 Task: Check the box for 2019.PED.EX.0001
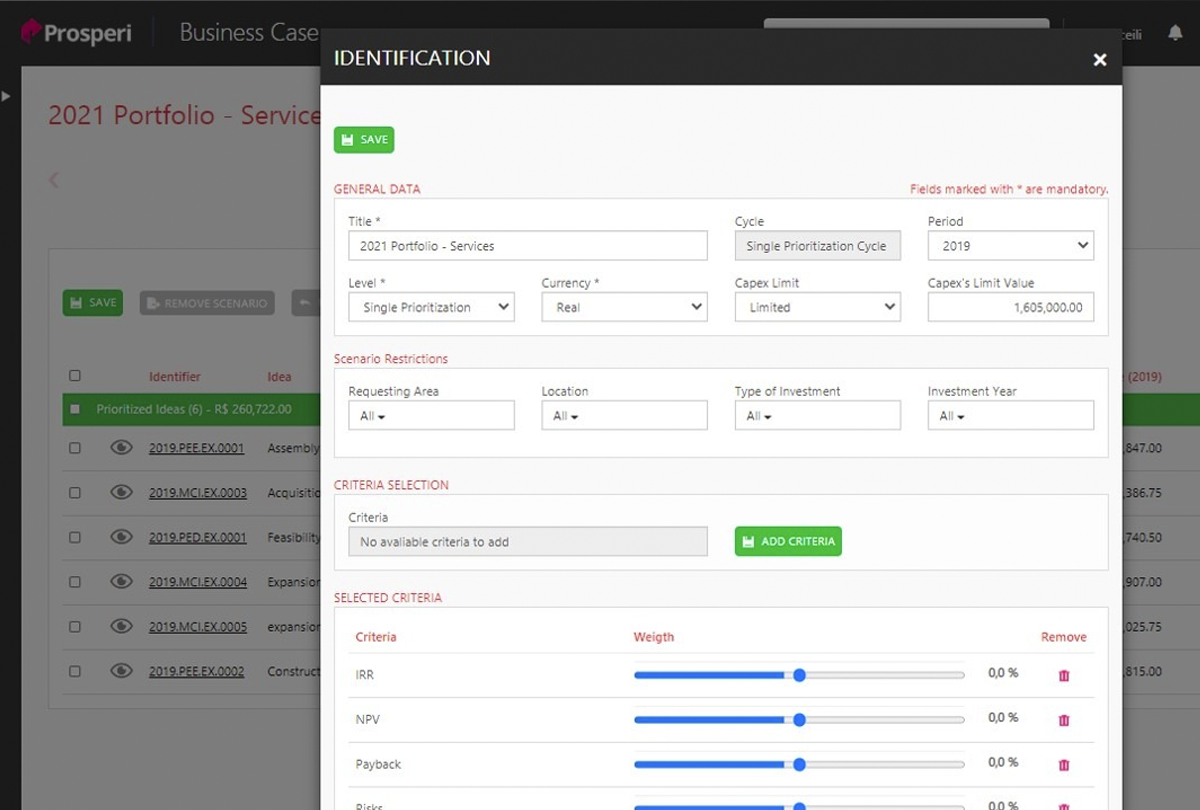pyautogui.click(x=75, y=537)
